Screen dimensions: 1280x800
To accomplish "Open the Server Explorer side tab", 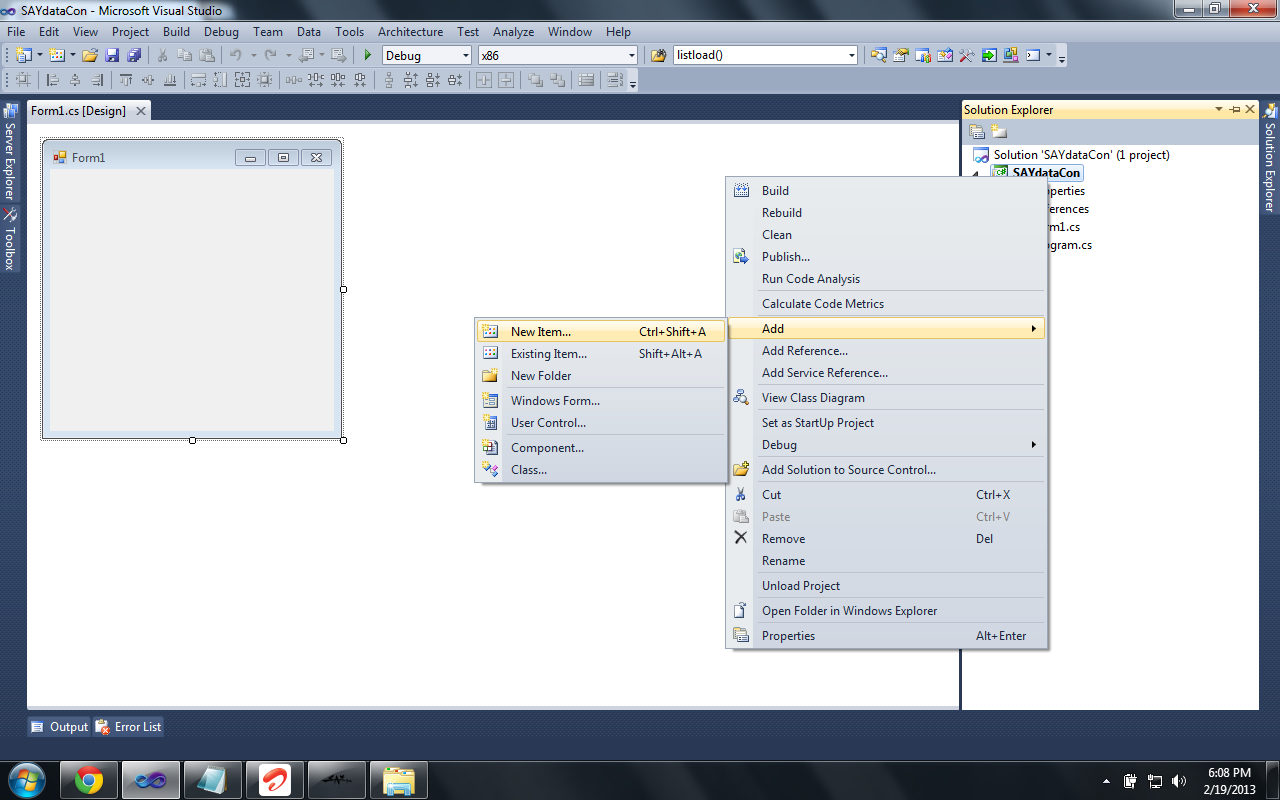I will coord(10,153).
